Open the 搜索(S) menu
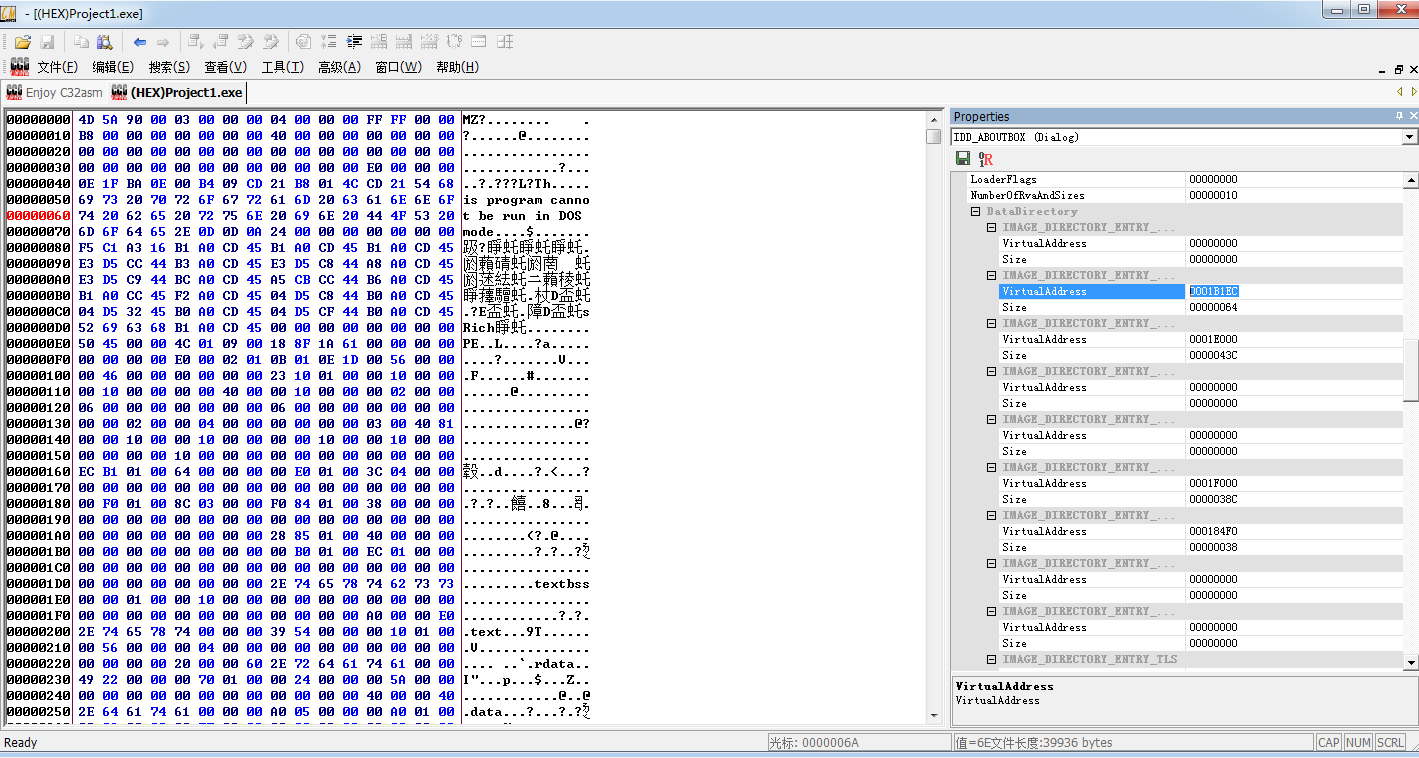Image resolution: width=1419 pixels, height=758 pixels. pyautogui.click(x=169, y=67)
